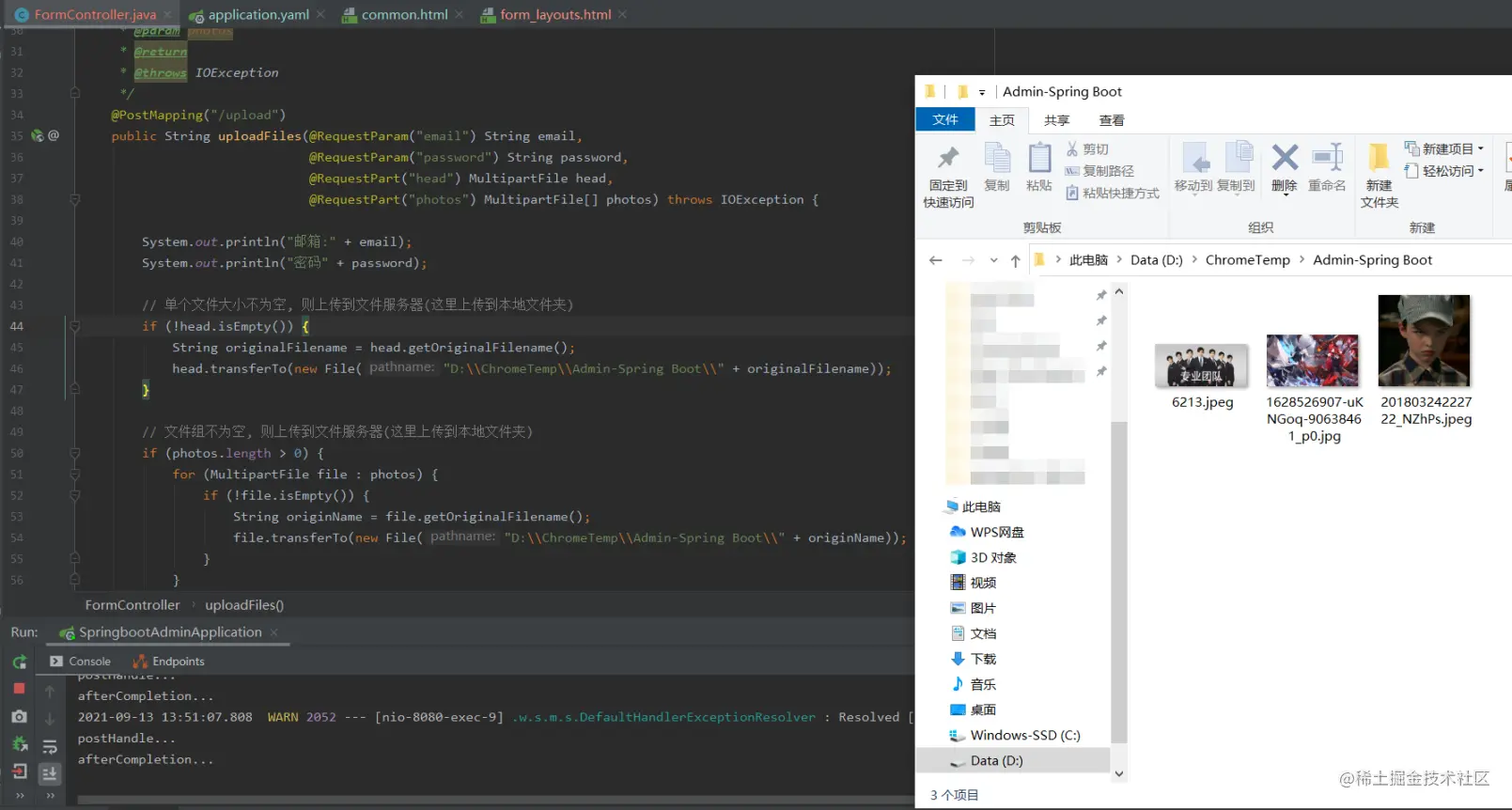This screenshot has width=1512, height=810.
Task: Stop the running SpringbootAdminApplication
Action: point(19,689)
